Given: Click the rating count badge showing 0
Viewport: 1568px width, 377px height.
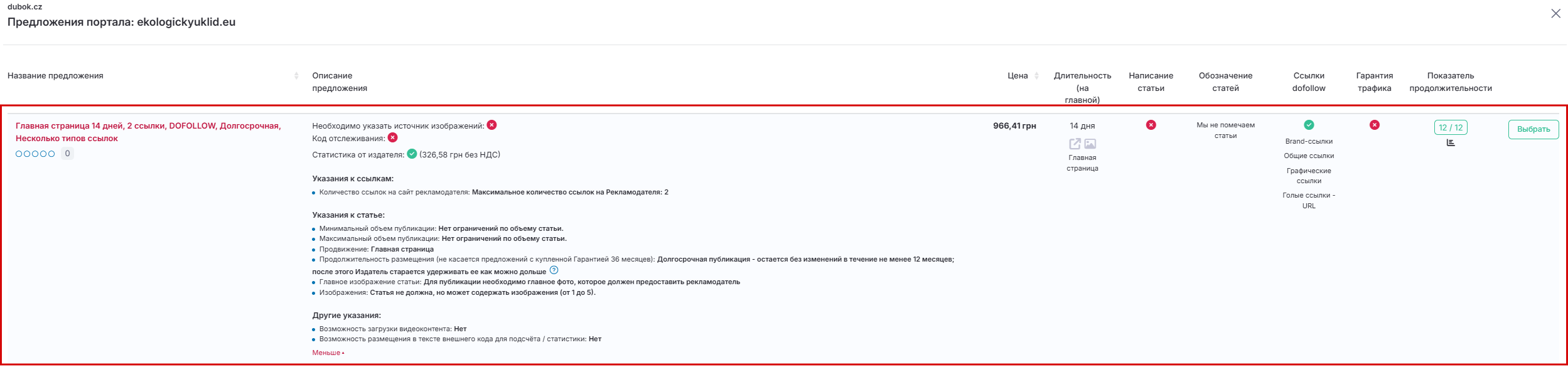Looking at the screenshot, I should pos(67,154).
